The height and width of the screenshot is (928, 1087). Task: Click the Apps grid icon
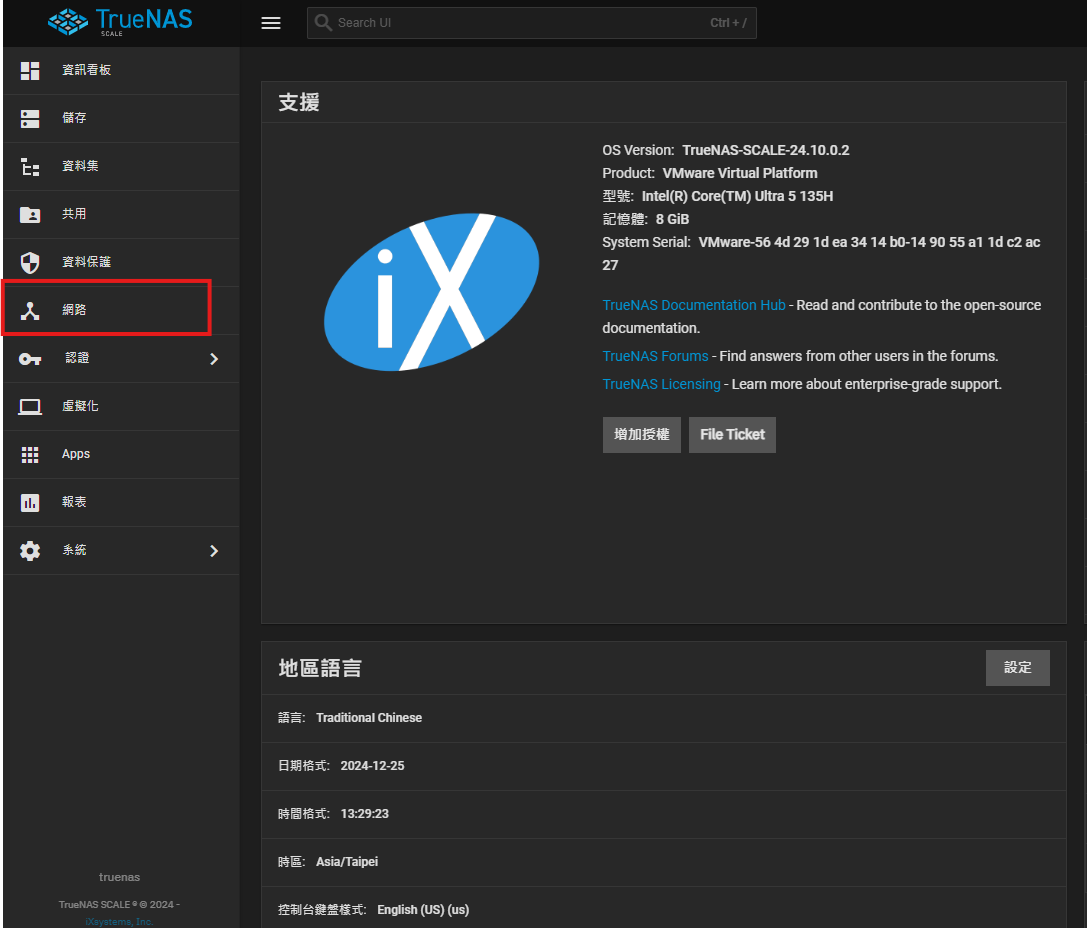coord(30,454)
